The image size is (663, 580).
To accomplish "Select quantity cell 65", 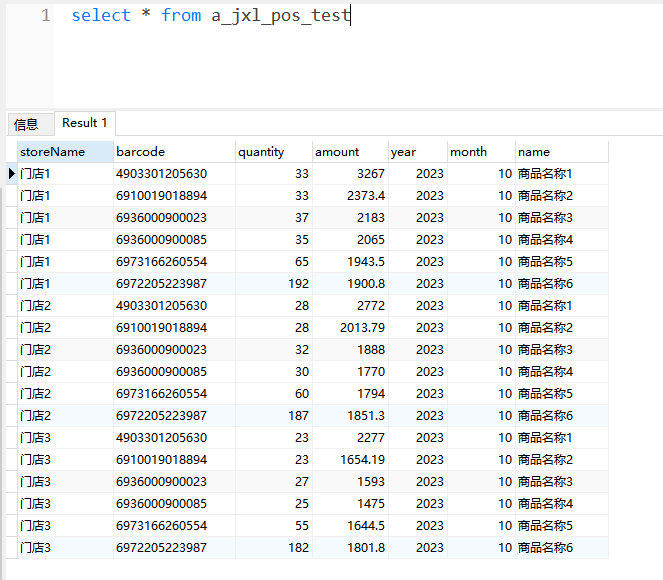I will pos(274,262).
